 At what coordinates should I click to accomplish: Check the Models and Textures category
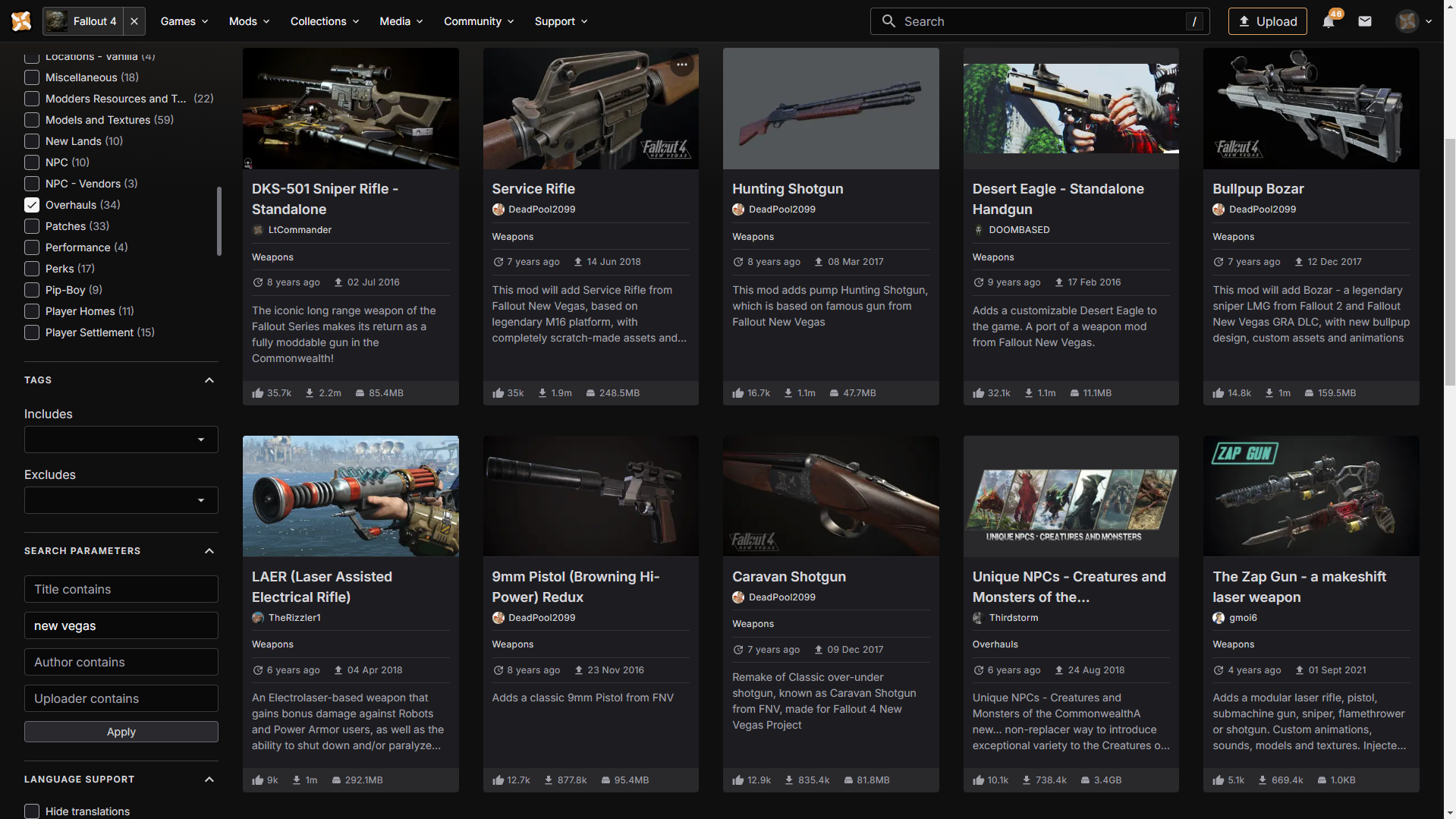point(32,120)
